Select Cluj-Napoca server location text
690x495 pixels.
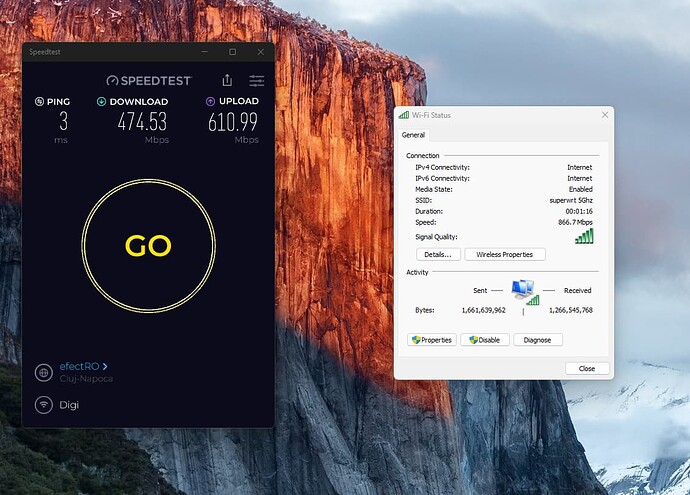coord(86,379)
